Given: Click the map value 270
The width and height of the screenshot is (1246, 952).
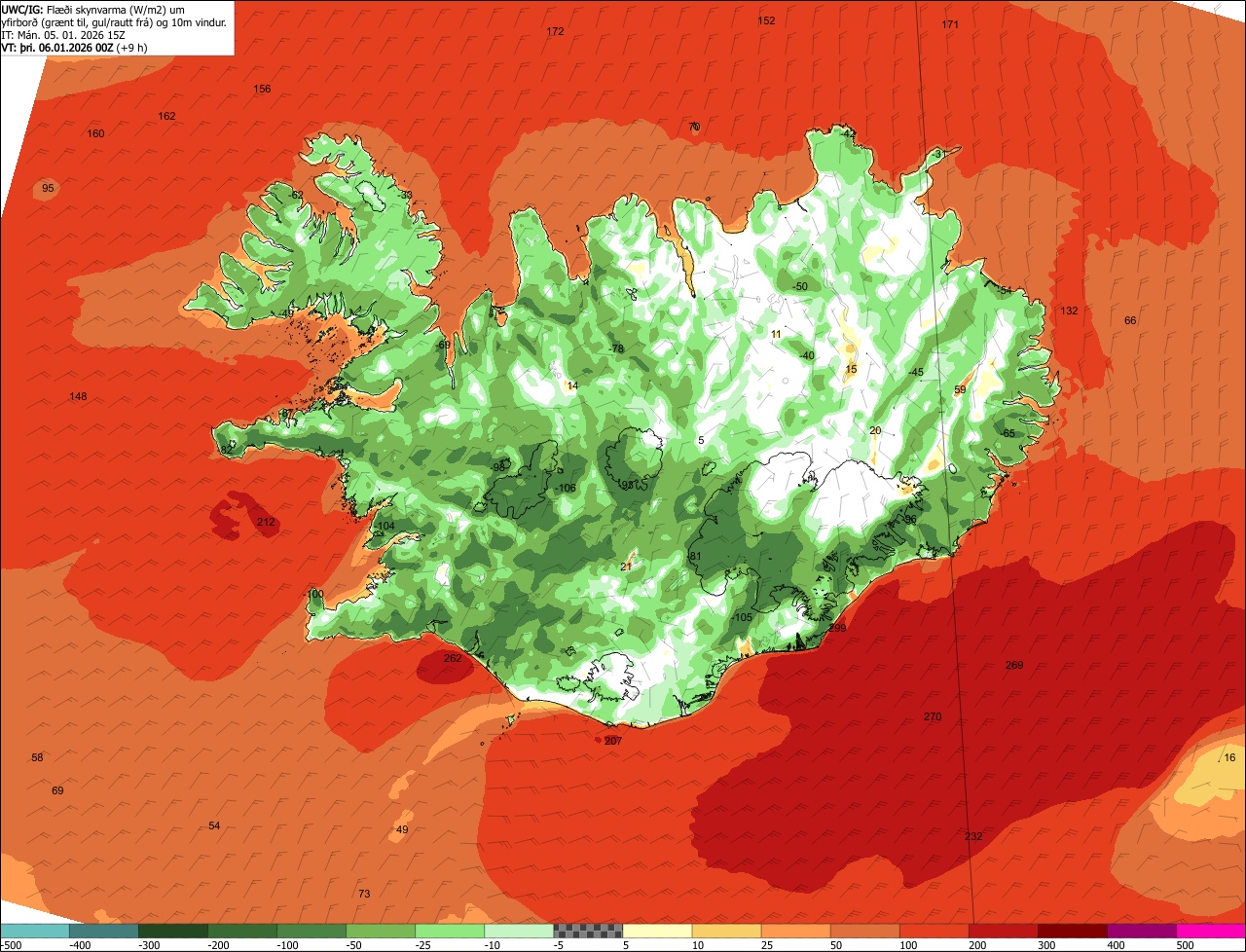Looking at the screenshot, I should (933, 717).
